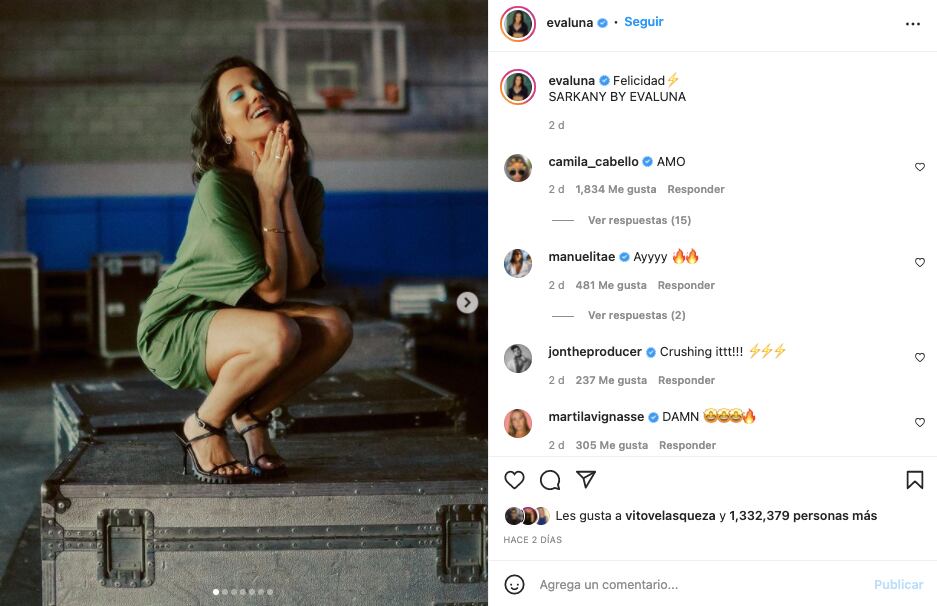Save the post with the bookmark icon

[914, 480]
